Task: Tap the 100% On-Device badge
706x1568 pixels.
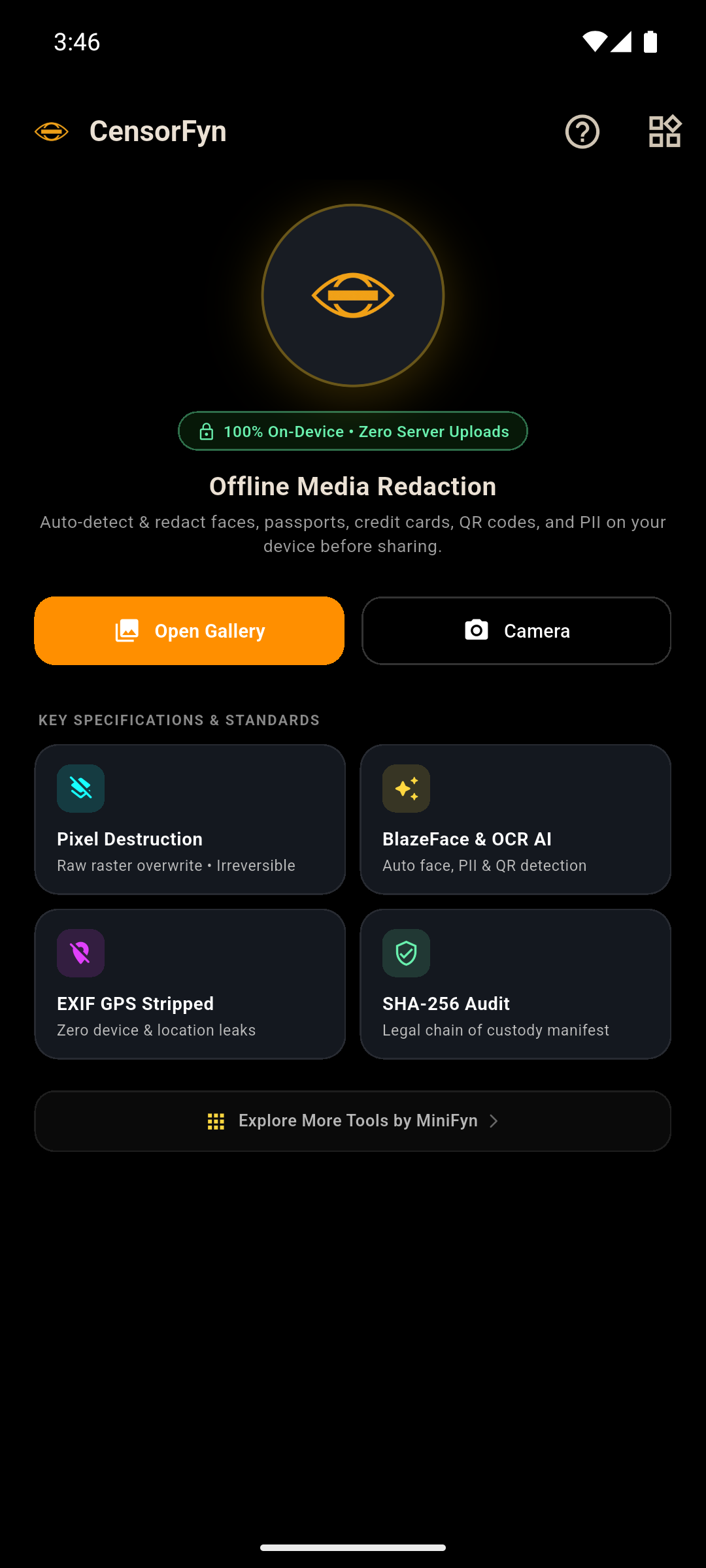Action: point(353,431)
